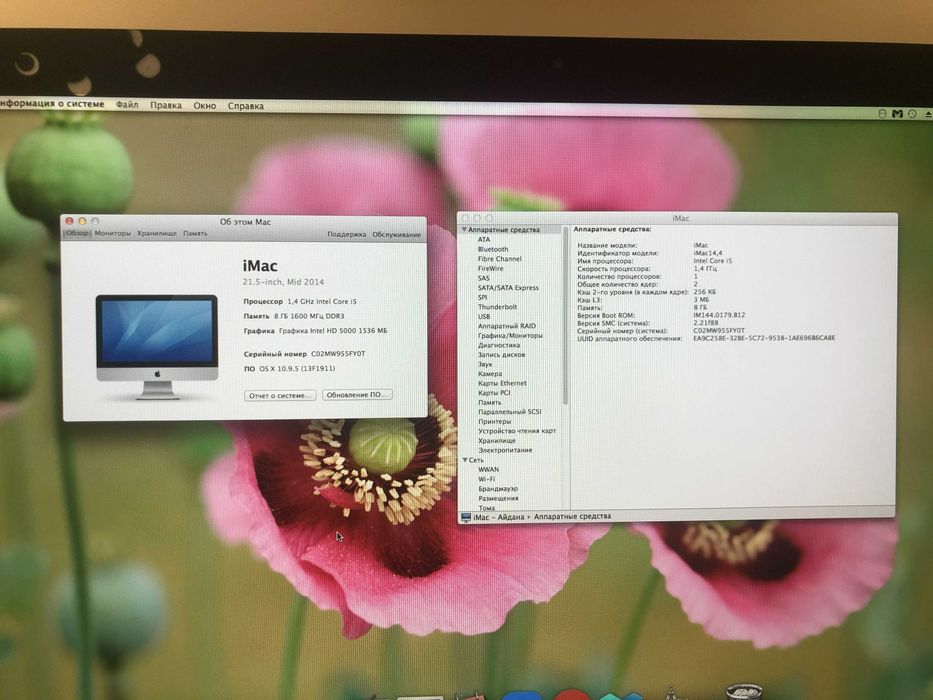Viewport: 933px width, 700px height.
Task: Select Хранилище in the System Information sidebar
Action: pos(497,440)
